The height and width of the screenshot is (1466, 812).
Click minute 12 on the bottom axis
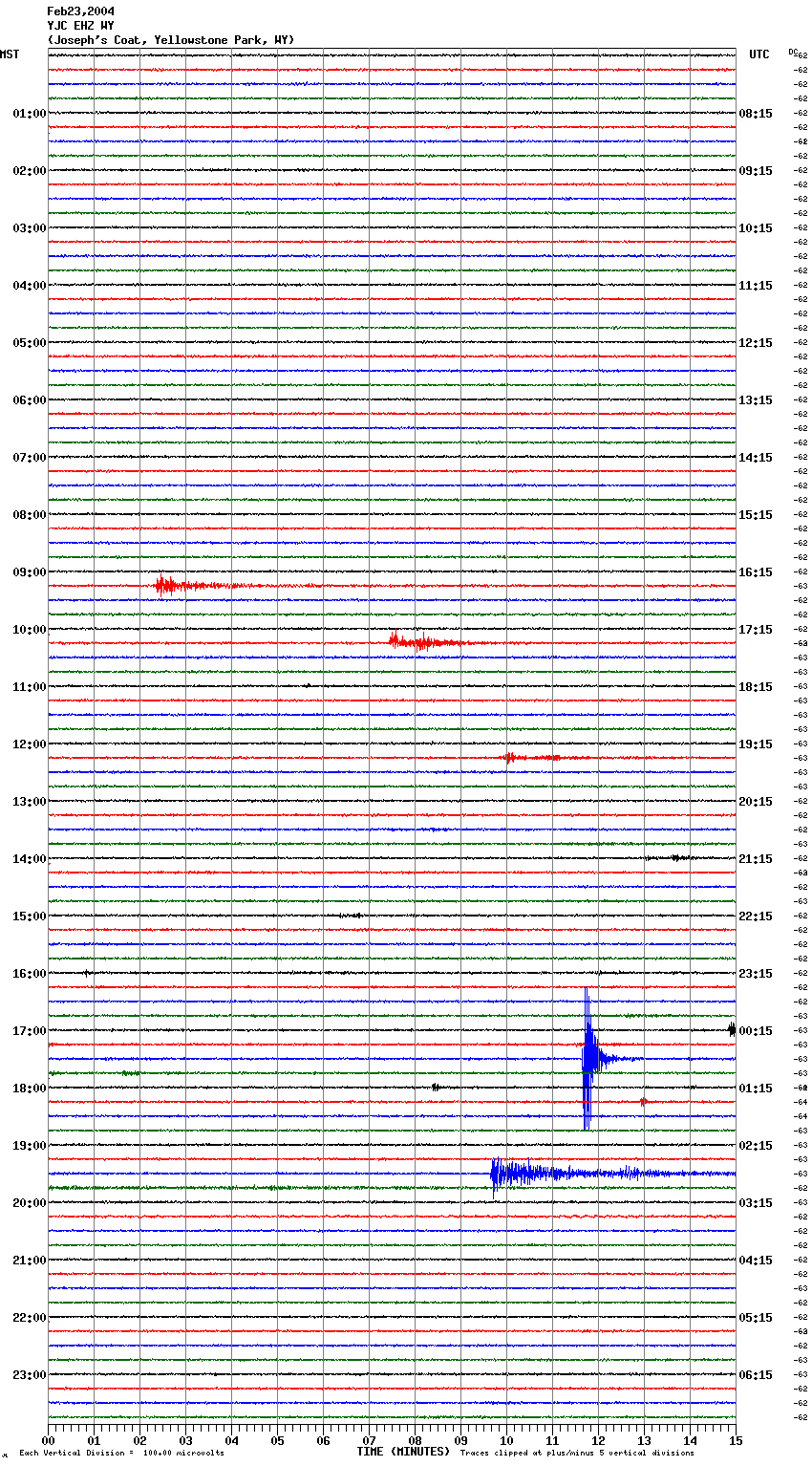coord(598,1440)
